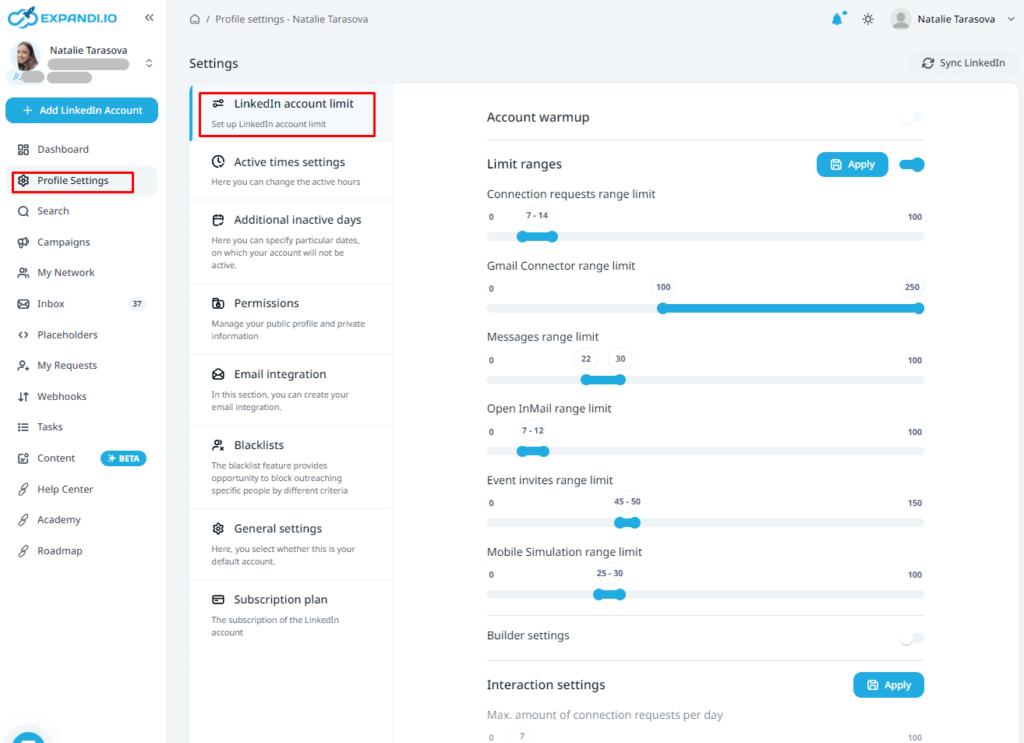Click the Webhooks arrows icon
Viewport: 1024px width, 743px height.
[x=23, y=397]
